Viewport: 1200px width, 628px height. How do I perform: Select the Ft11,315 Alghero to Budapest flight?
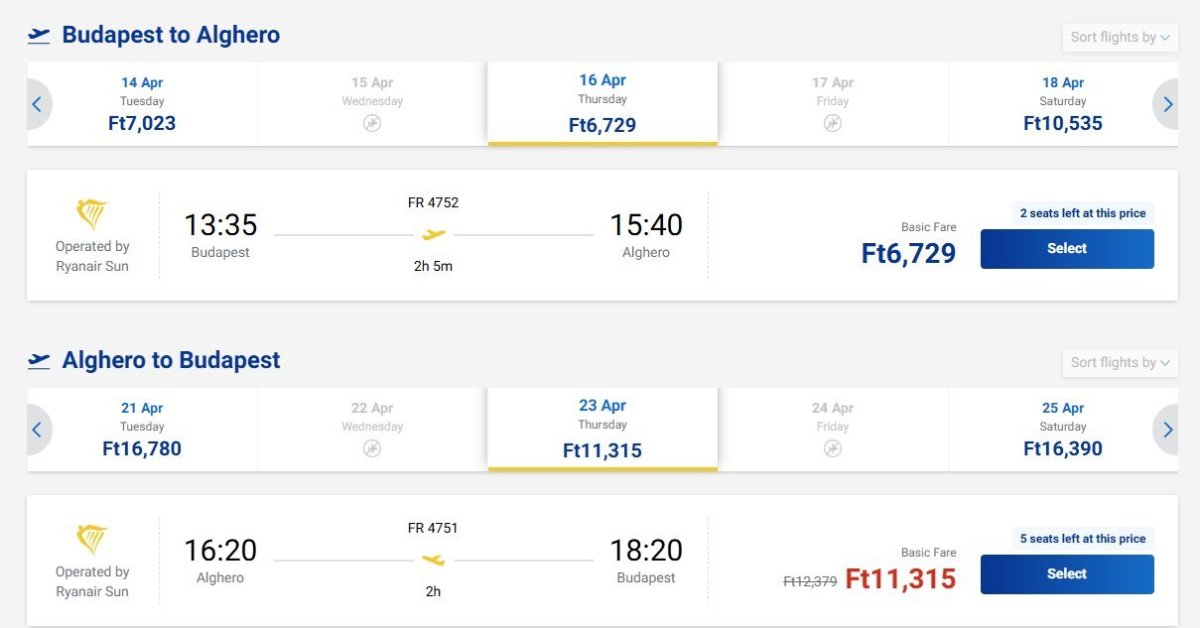click(1066, 574)
